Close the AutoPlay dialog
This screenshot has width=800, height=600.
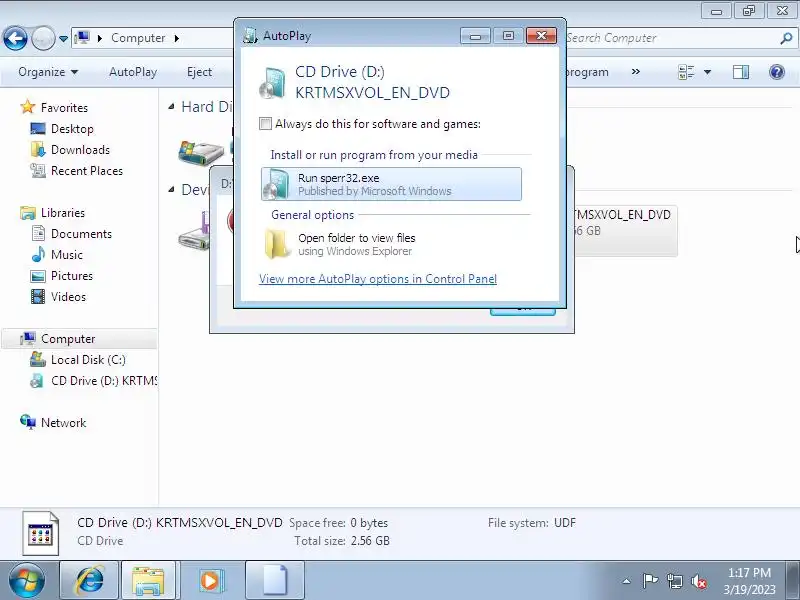(541, 35)
